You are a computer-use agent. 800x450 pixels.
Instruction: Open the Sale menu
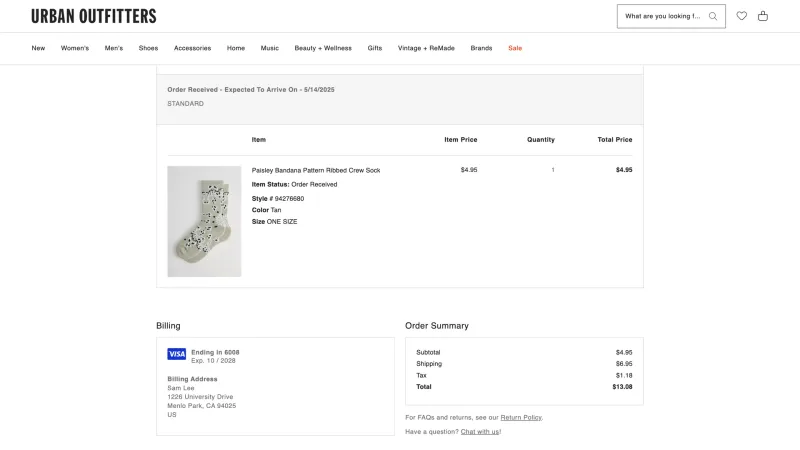[x=515, y=48]
